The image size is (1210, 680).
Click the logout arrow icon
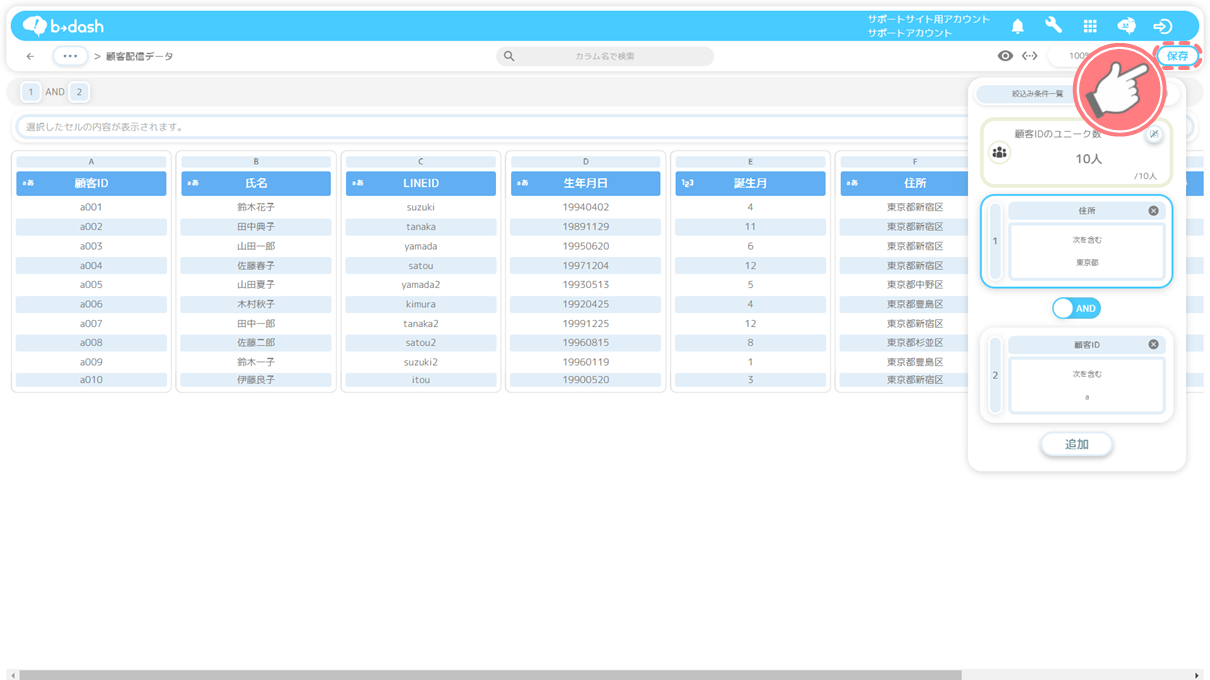coord(1162,26)
